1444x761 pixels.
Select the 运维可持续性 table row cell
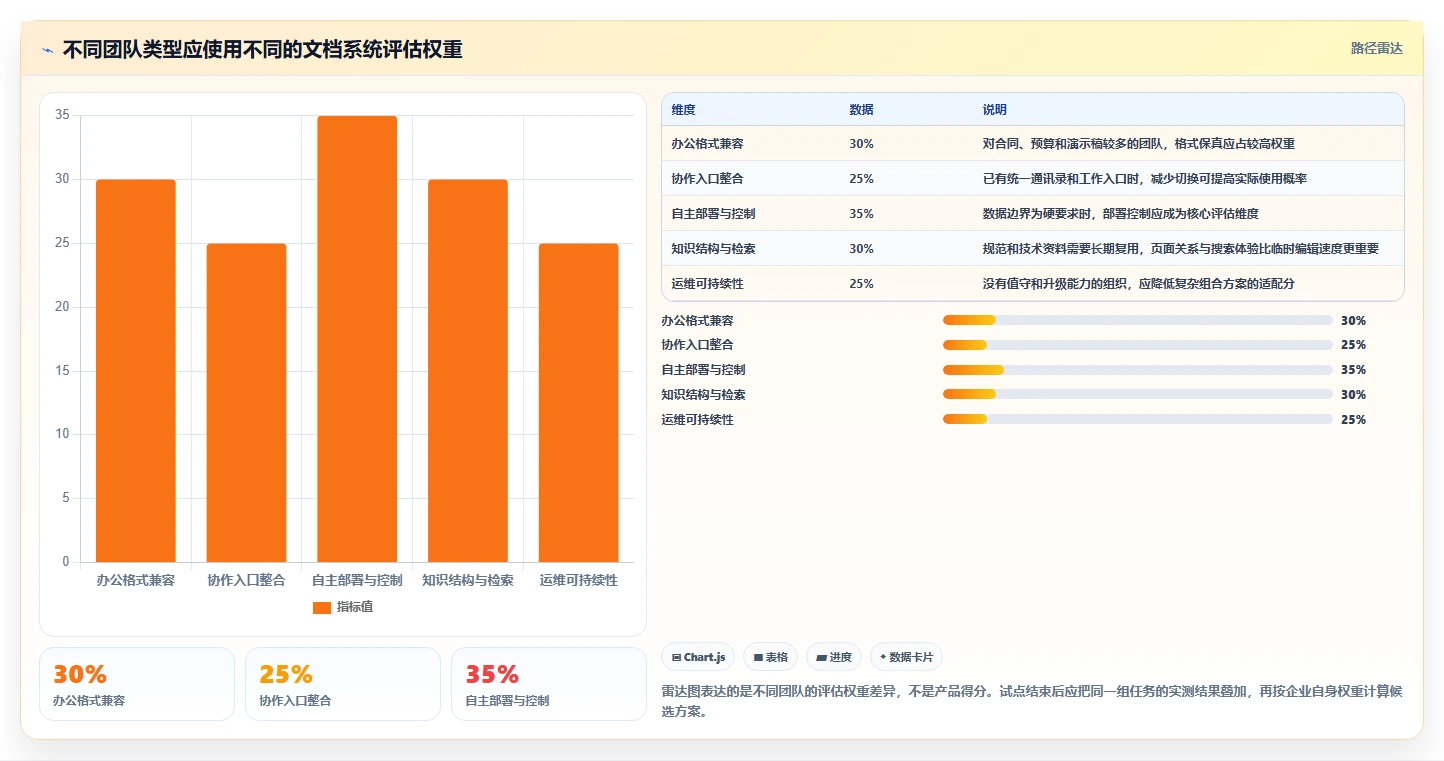click(x=708, y=284)
